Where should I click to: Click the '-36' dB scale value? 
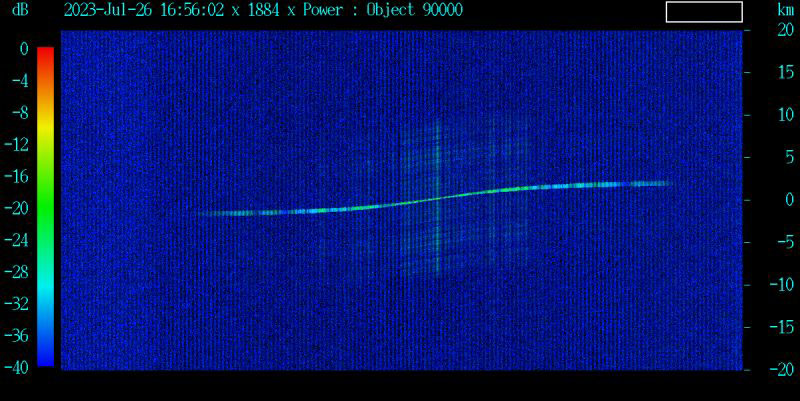16,336
